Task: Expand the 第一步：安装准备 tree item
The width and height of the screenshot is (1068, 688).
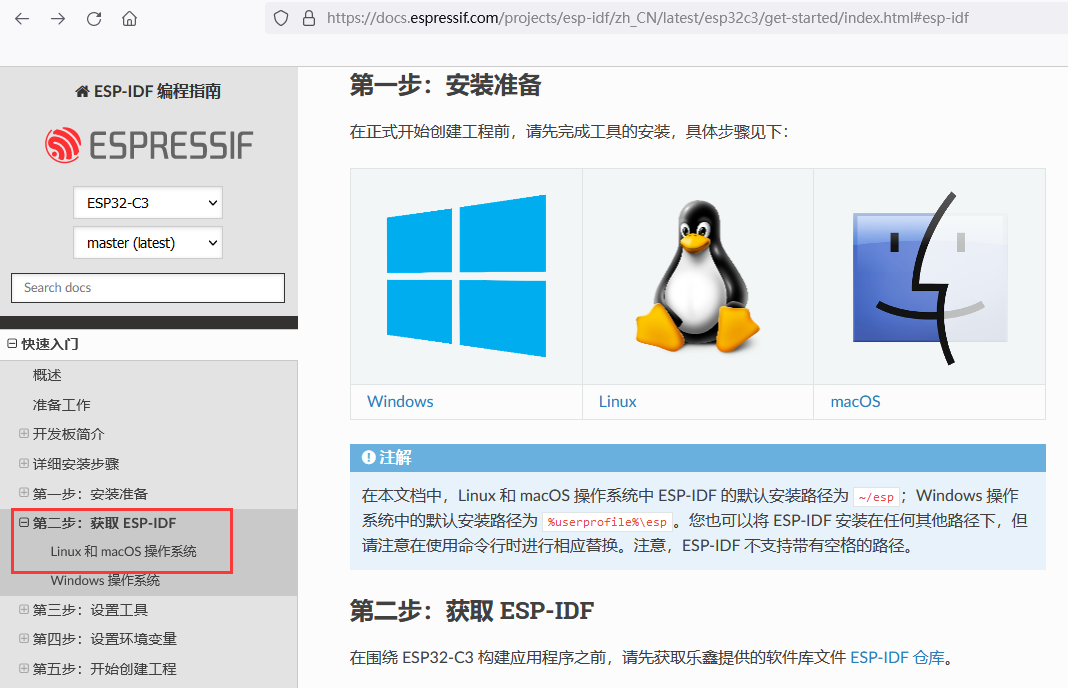Action: tap(24, 493)
